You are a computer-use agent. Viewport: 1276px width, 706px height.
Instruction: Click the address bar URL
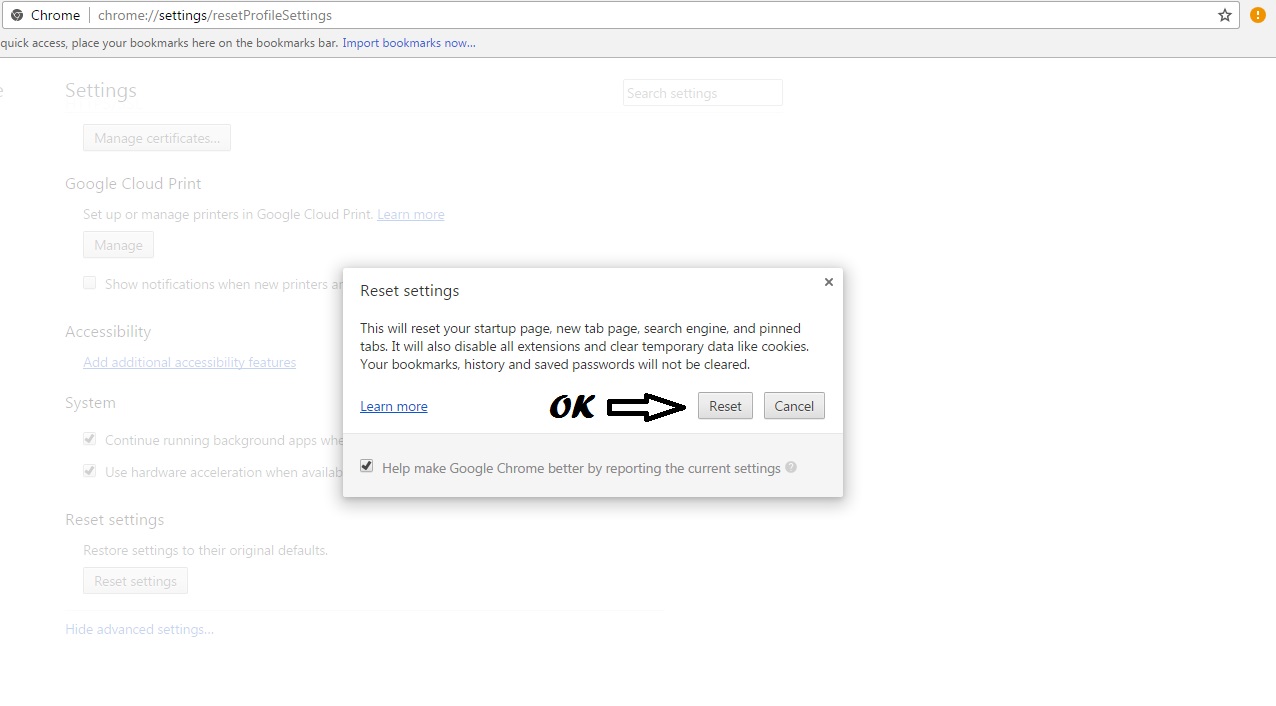click(x=215, y=15)
